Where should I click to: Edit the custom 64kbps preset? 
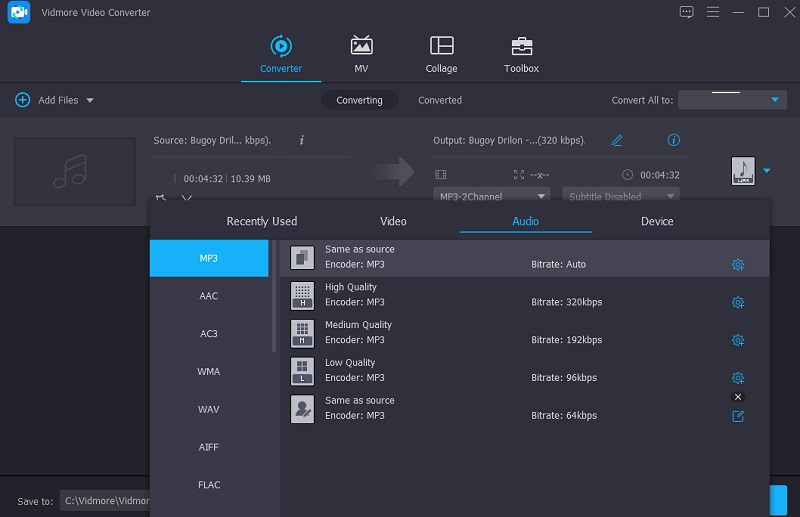[738, 416]
